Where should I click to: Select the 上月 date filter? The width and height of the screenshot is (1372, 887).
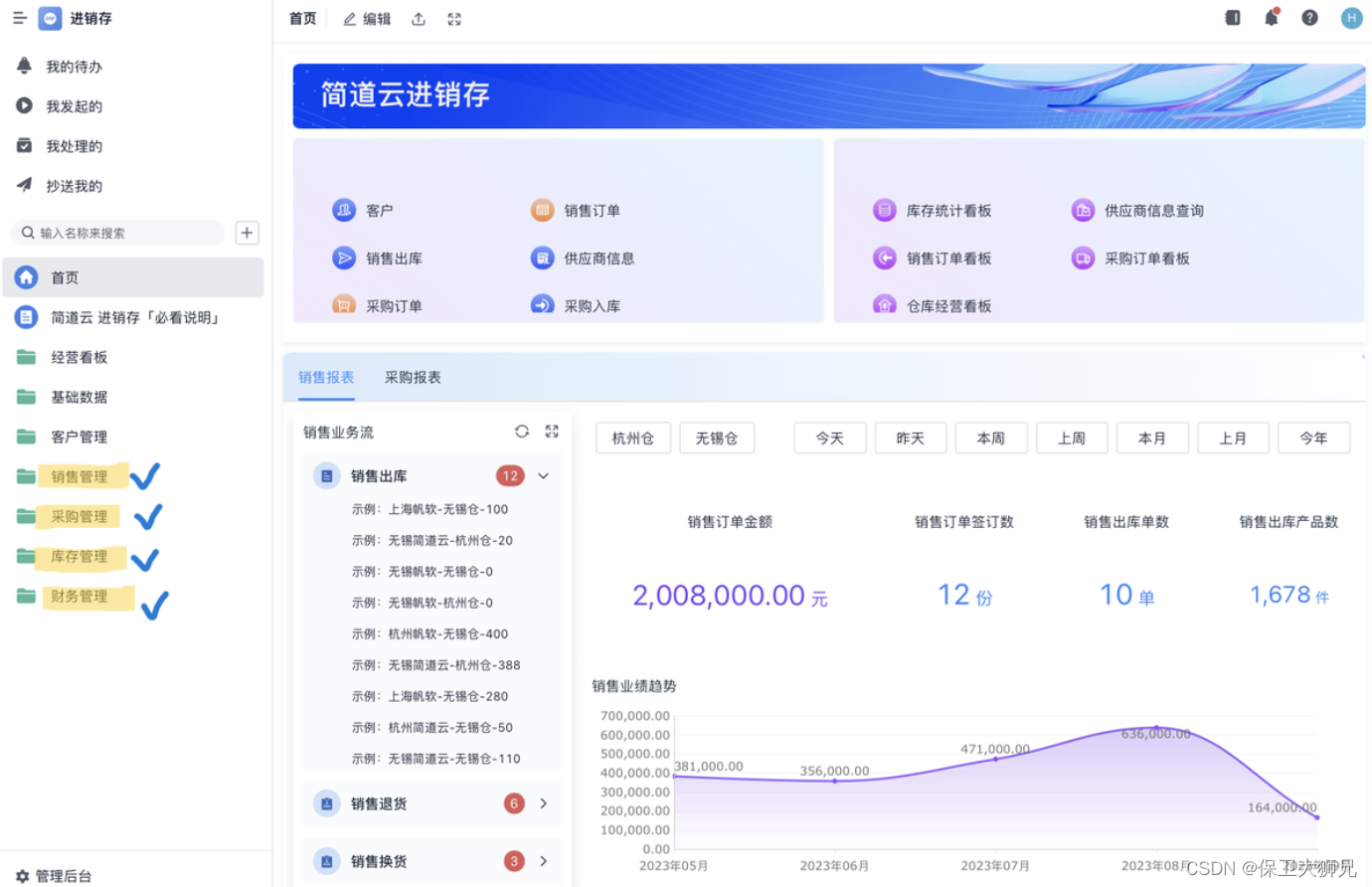tap(1233, 438)
